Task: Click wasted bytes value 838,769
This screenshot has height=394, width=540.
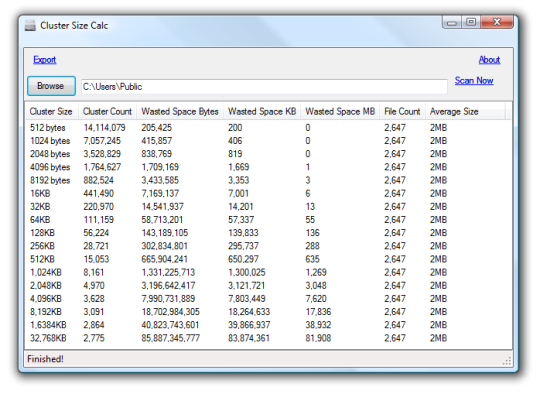Action: 156,154
